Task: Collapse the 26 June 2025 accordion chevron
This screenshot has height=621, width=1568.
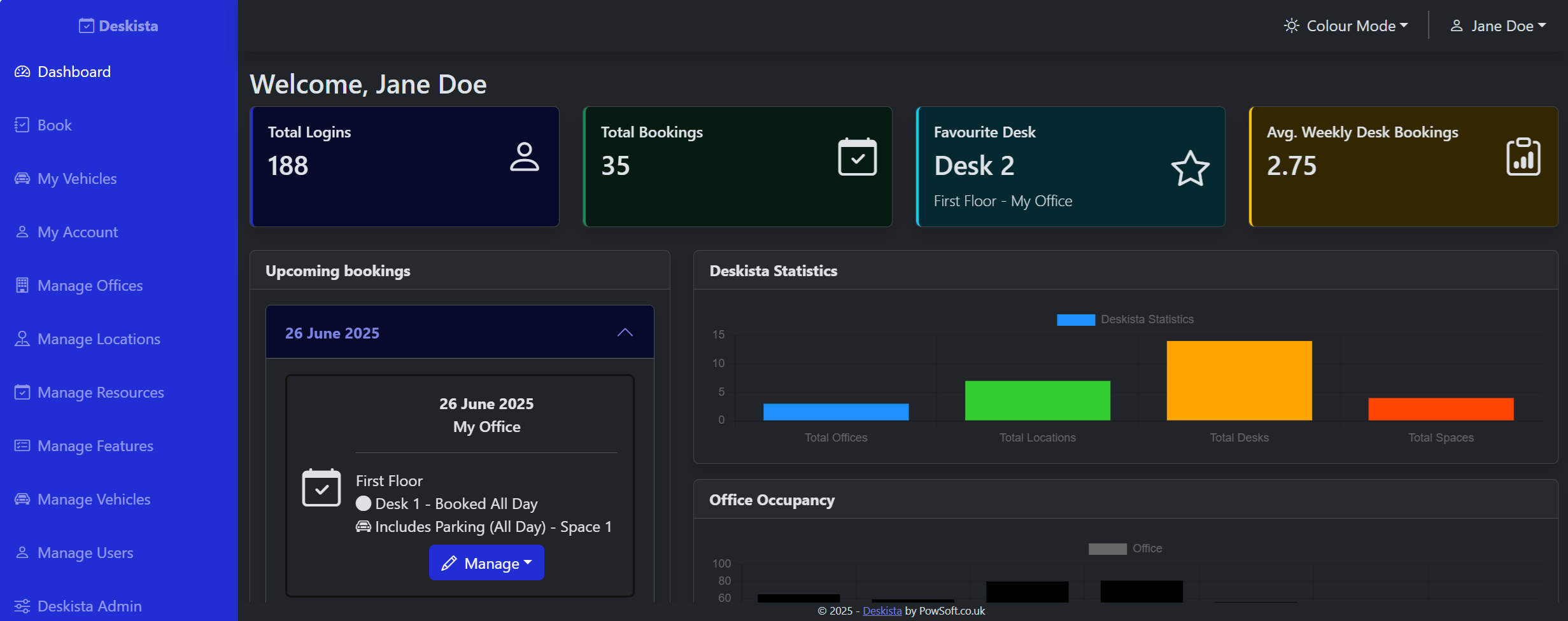Action: coord(625,333)
